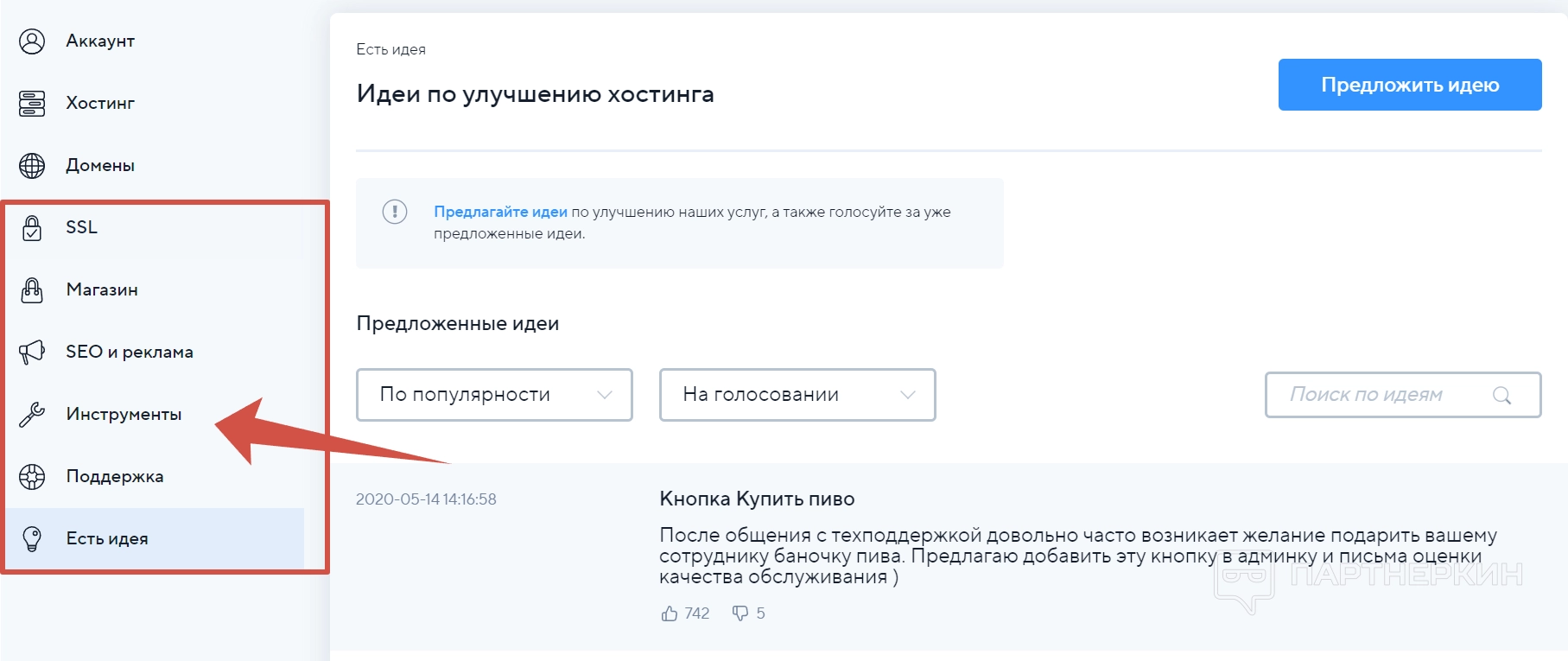The image size is (1568, 661).
Task: Follow the 'Предлагайте идеи' link
Action: pyautogui.click(x=500, y=212)
